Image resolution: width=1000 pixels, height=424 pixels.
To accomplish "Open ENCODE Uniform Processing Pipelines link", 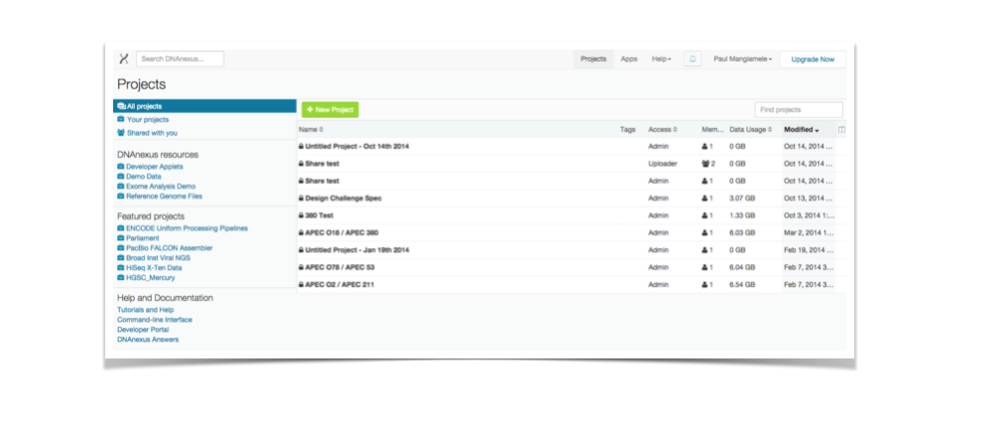I will tap(187, 228).
